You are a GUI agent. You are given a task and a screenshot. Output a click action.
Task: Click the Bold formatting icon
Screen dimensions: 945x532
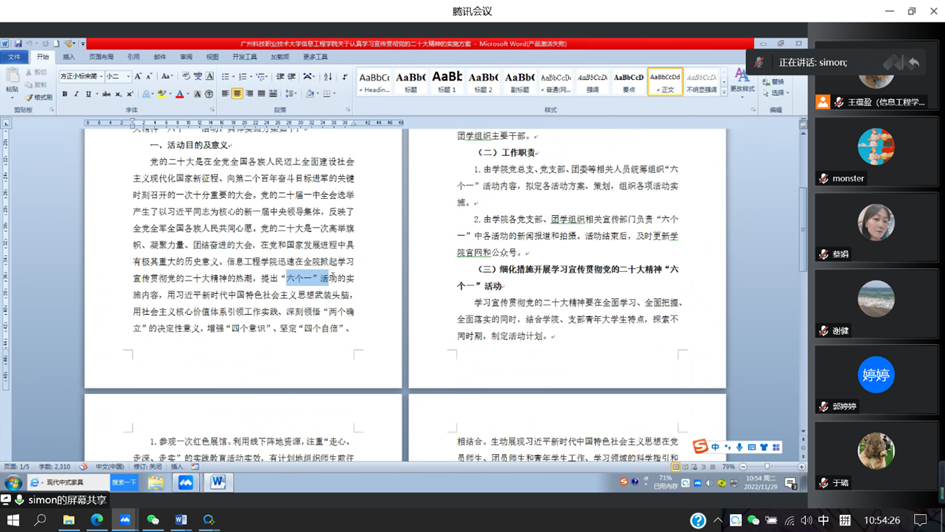64,94
